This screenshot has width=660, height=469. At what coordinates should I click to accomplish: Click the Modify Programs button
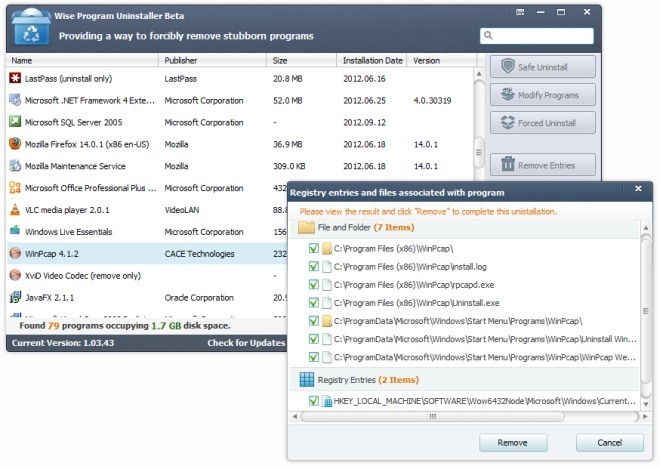543,95
